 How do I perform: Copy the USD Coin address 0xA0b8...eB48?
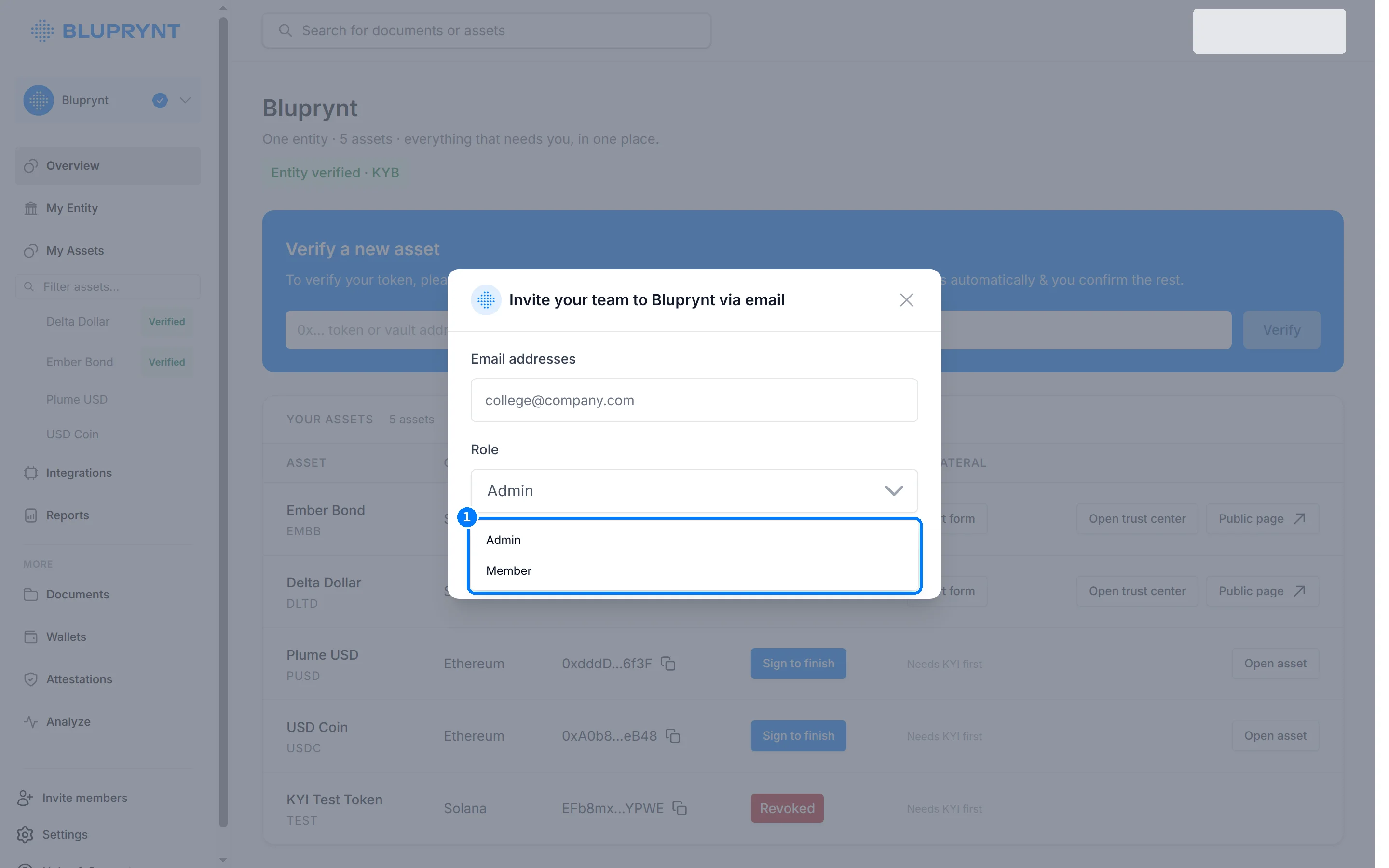(x=673, y=736)
